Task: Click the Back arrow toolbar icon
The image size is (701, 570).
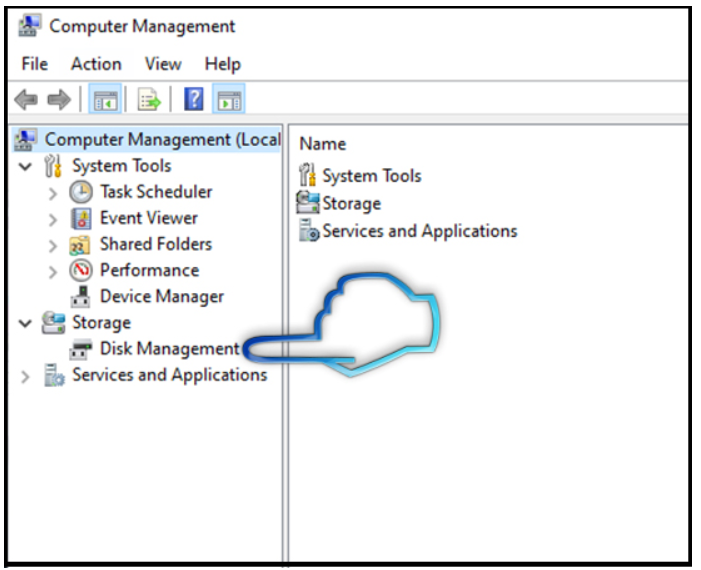Action: [26, 99]
